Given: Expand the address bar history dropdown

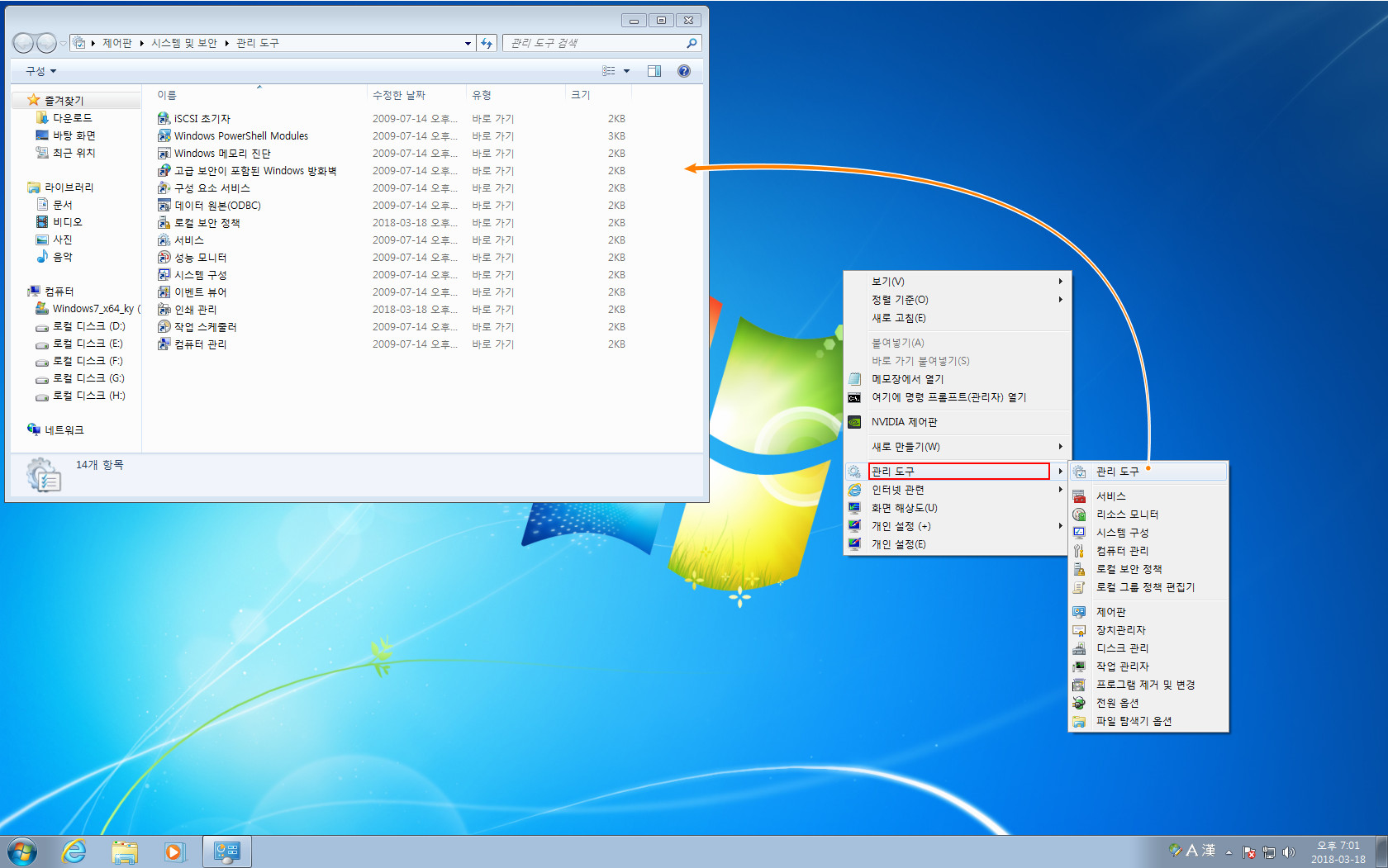Looking at the screenshot, I should point(468,43).
